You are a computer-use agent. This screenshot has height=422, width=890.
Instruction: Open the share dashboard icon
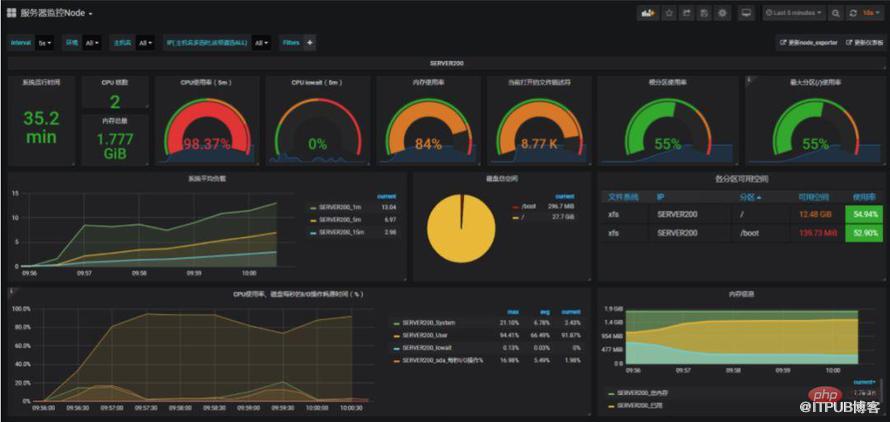pos(687,12)
